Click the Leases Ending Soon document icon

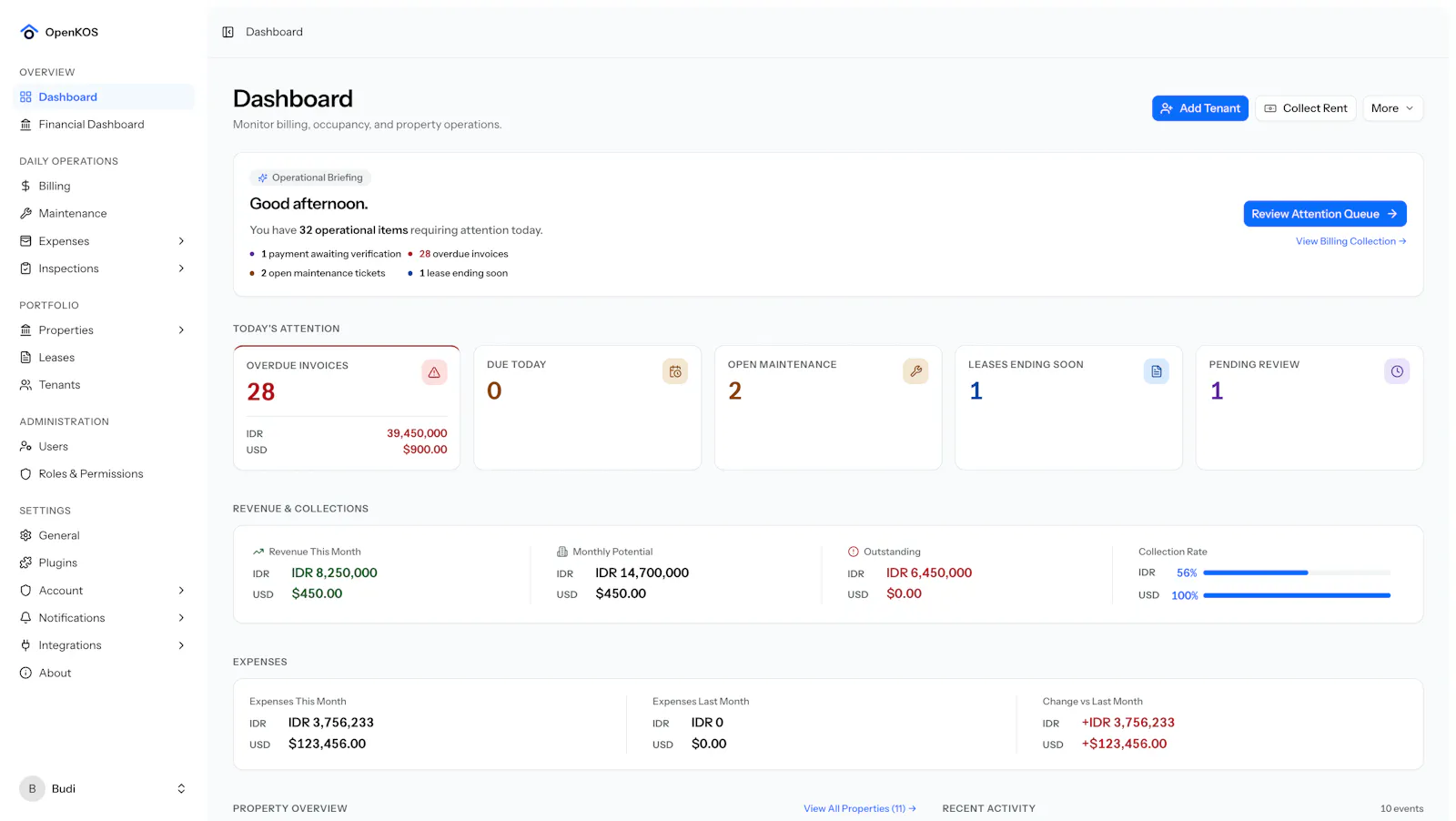[1157, 371]
